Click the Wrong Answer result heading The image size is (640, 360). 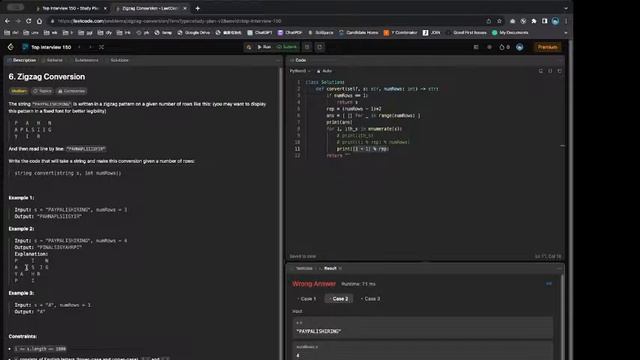click(x=314, y=284)
